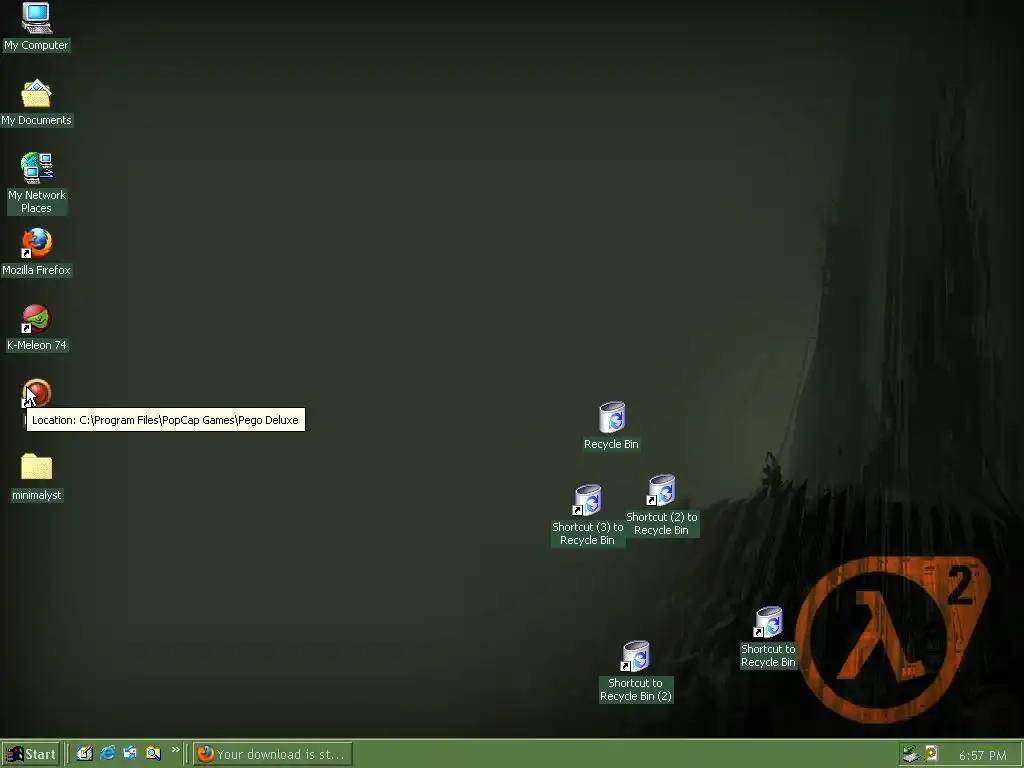Select the Shortcut to Recycle Bin (2) icon
This screenshot has width=1024, height=768.
click(x=635, y=656)
